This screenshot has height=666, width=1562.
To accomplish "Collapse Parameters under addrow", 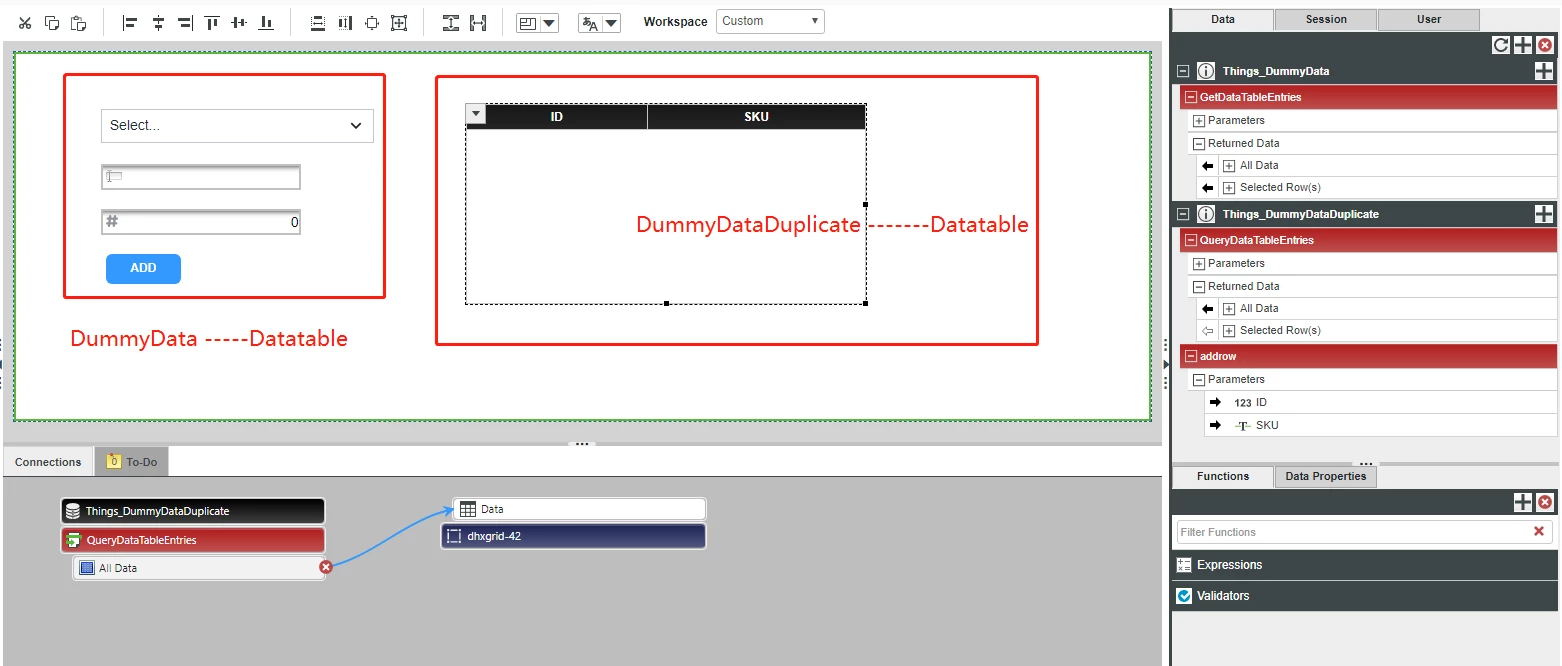I will tap(1199, 380).
